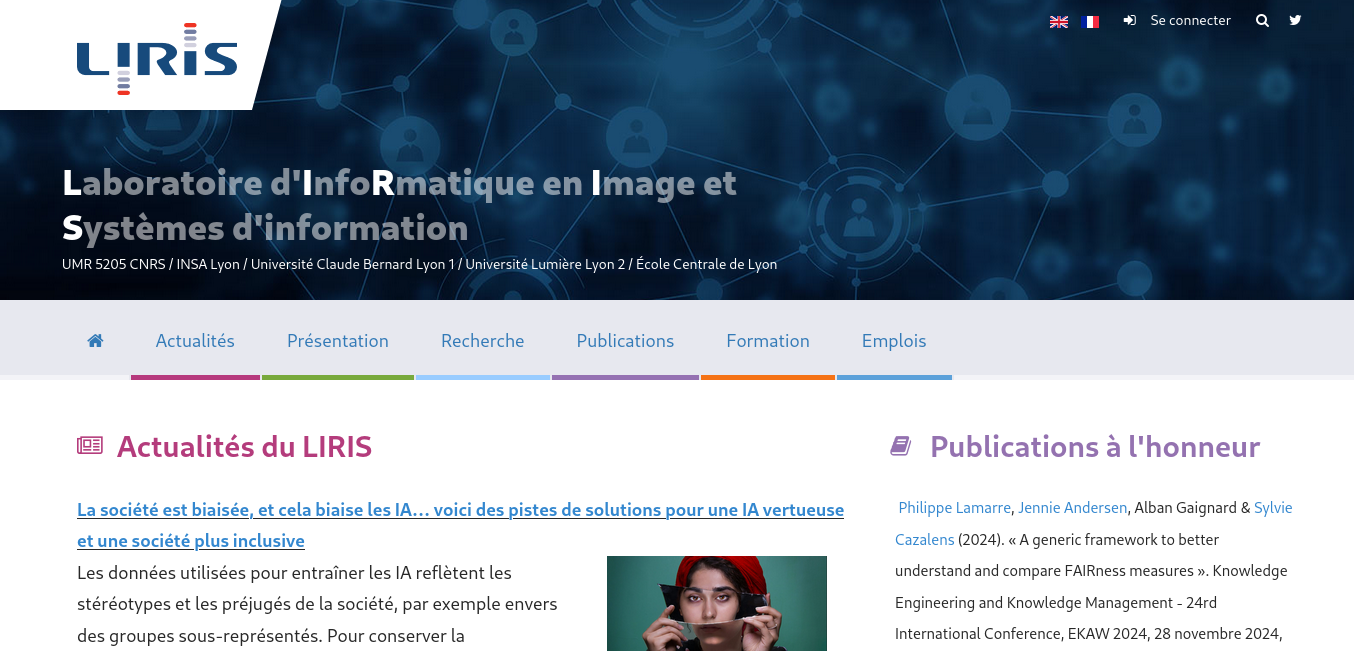Open the Formation menu

768,341
